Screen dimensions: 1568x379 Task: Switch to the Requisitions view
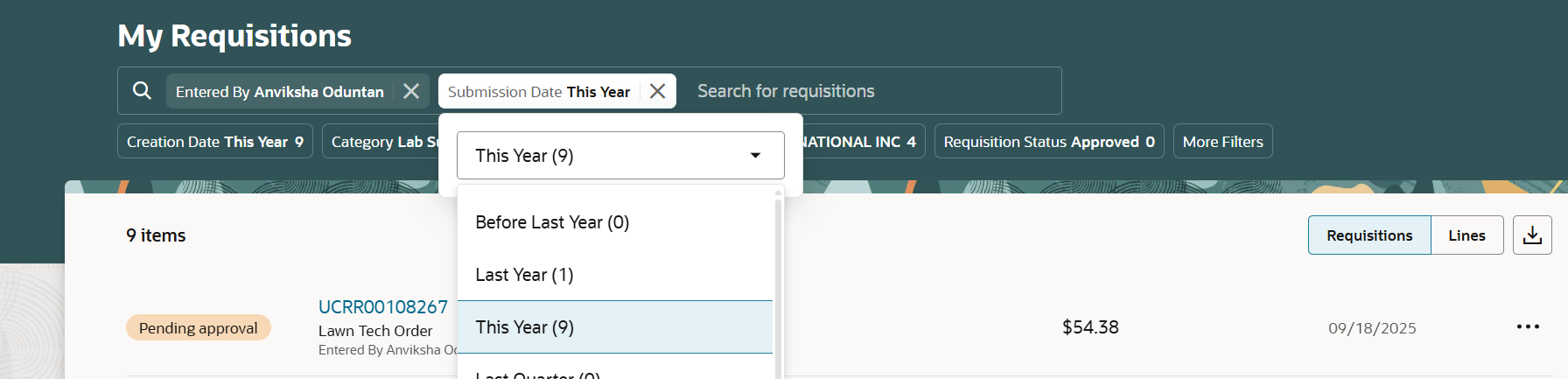1369,235
